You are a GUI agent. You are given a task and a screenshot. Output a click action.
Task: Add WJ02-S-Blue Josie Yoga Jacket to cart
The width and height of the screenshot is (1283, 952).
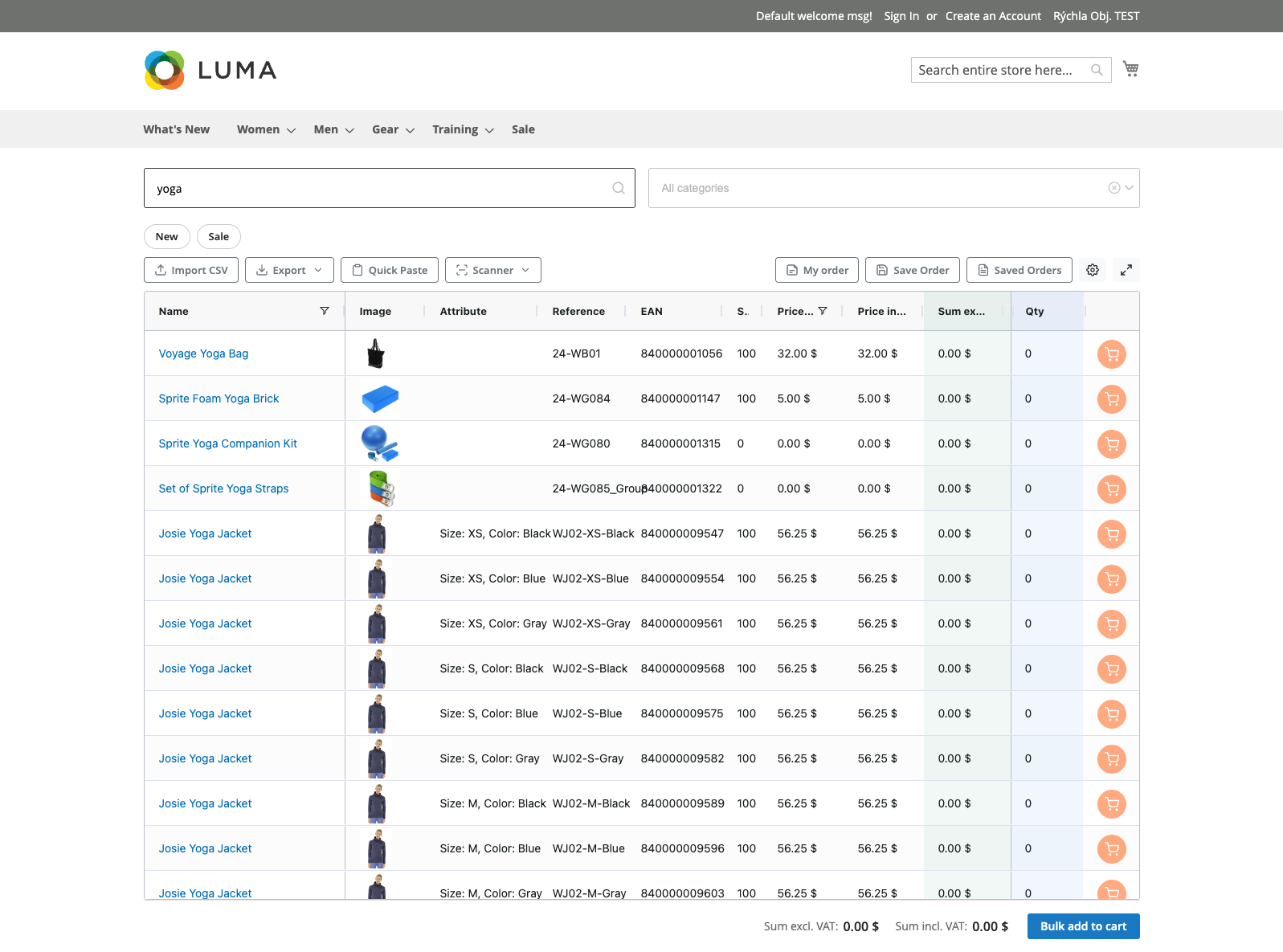(x=1112, y=713)
